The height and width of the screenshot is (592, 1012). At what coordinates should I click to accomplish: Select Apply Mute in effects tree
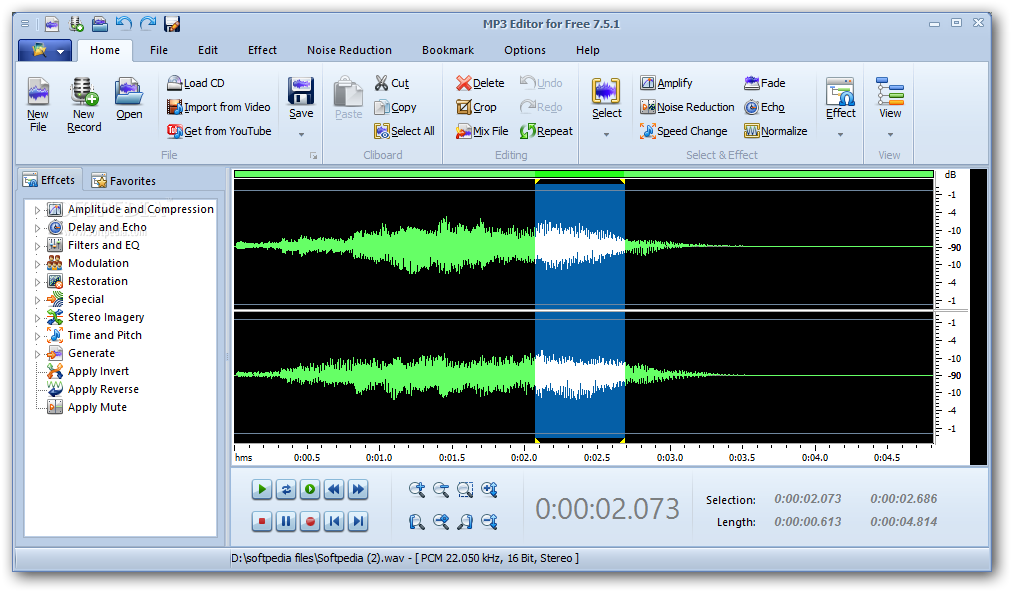tap(97, 407)
